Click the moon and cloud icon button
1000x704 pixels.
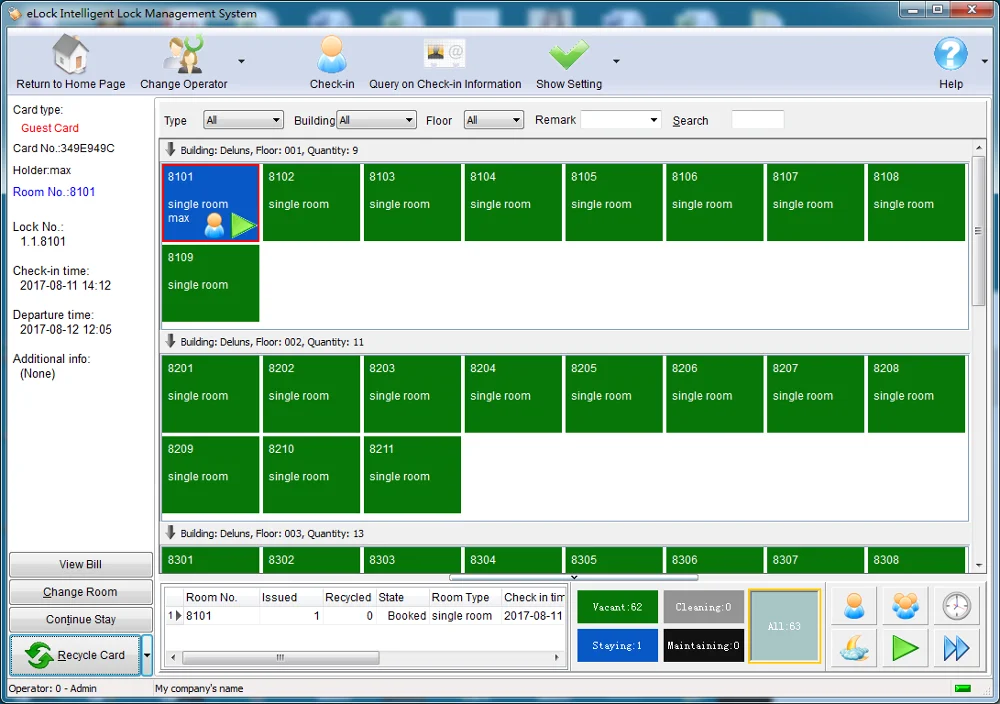click(x=854, y=648)
